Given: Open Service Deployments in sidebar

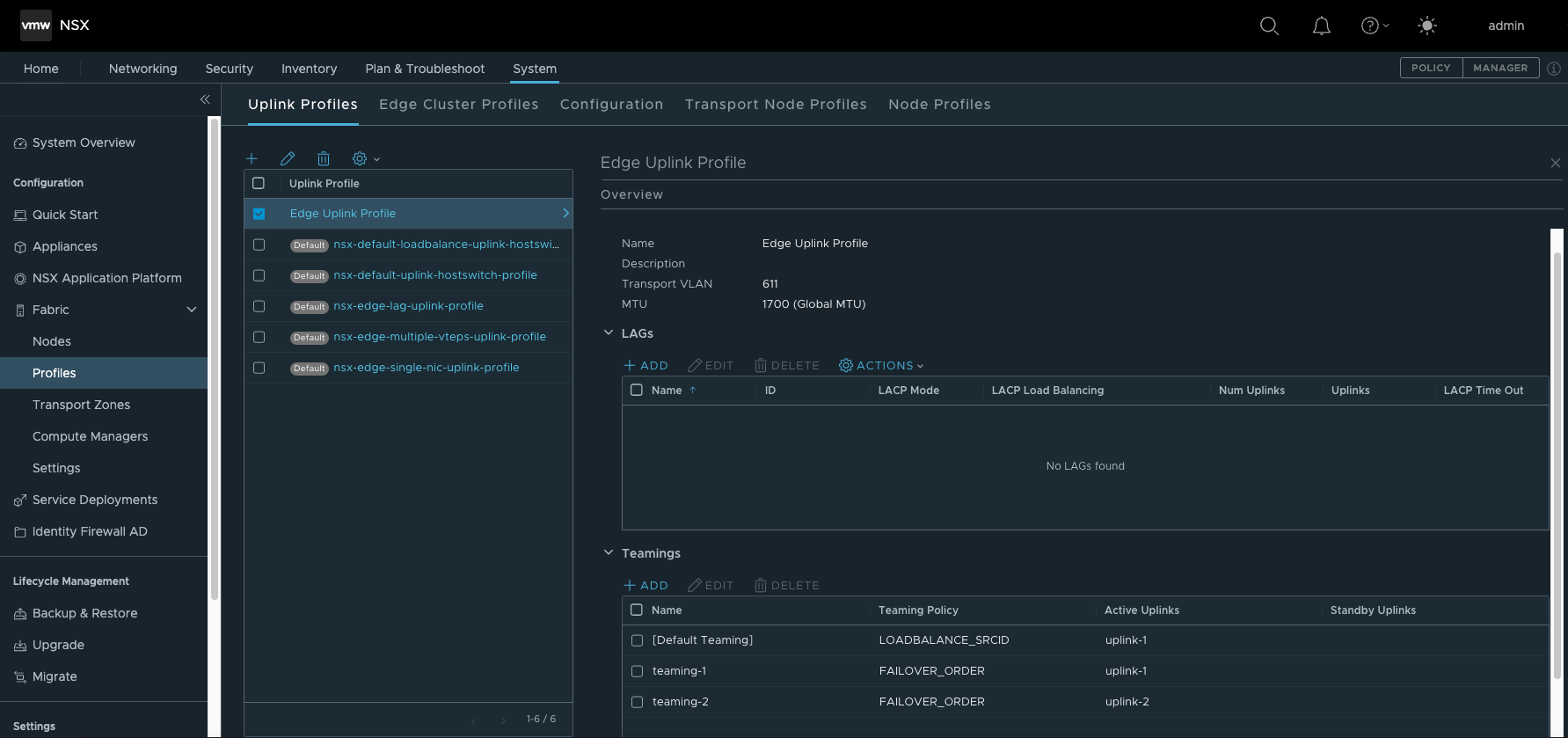Looking at the screenshot, I should (95, 500).
